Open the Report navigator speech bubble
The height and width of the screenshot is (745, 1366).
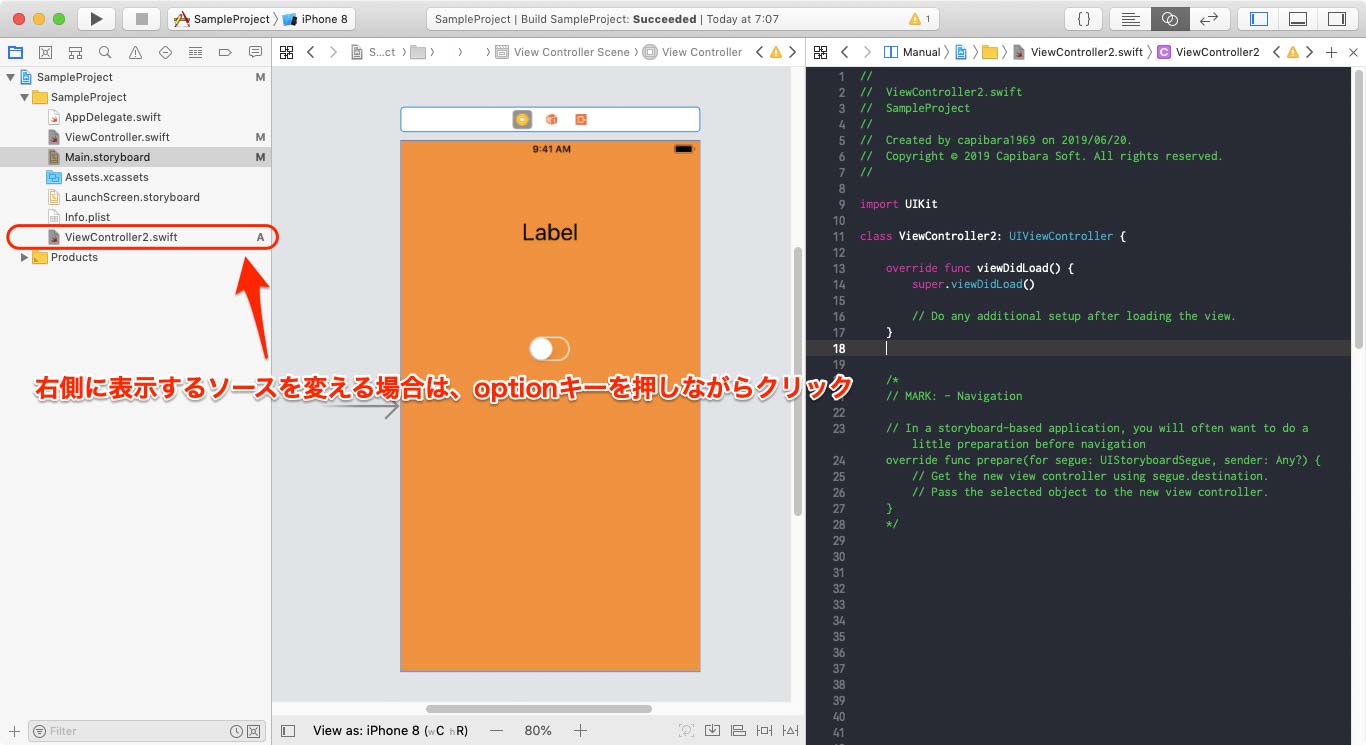pos(255,52)
